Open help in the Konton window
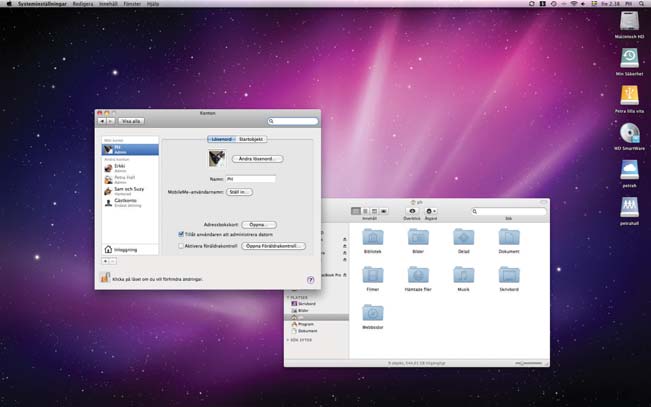 [311, 280]
